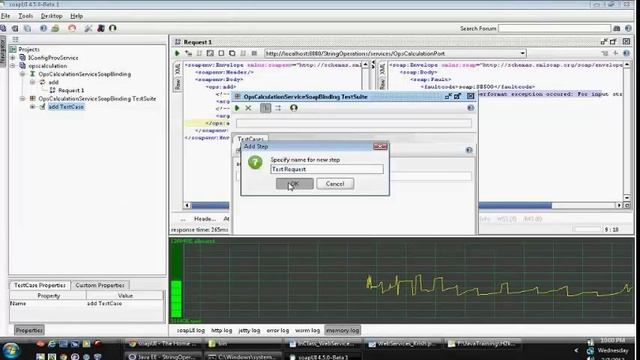Viewport: 640px width, 360px height.
Task: Submit Request 1 with green play icon
Action: click(x=177, y=53)
